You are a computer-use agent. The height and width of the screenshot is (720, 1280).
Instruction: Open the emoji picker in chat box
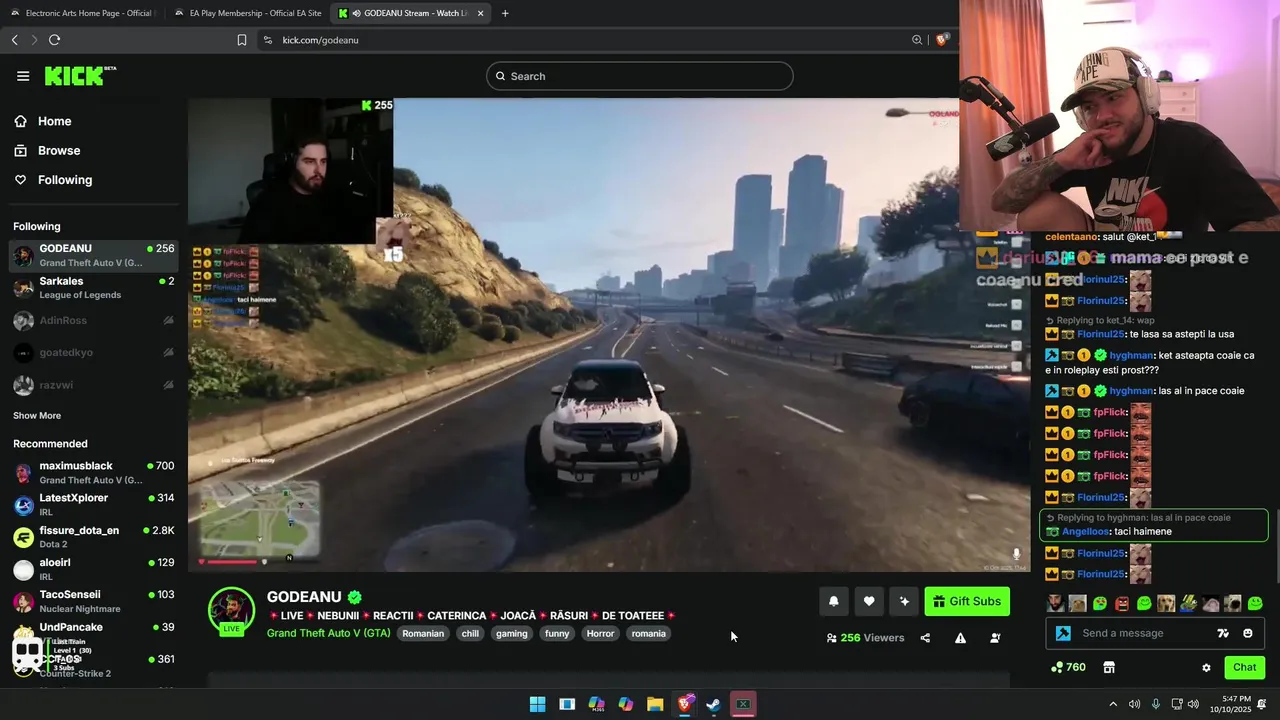tap(1248, 633)
